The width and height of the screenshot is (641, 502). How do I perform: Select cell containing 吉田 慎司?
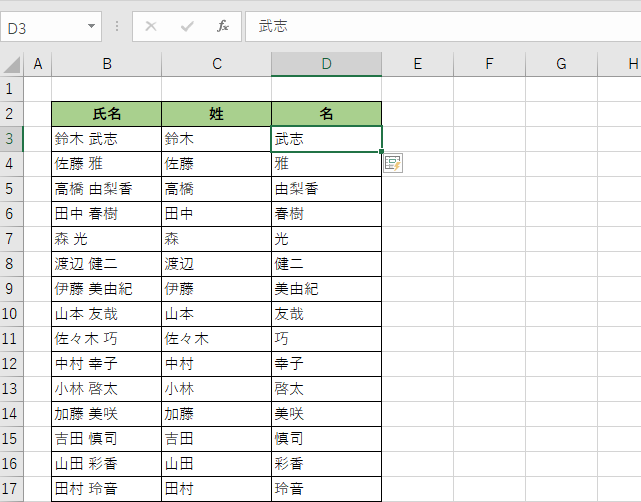tap(107, 439)
